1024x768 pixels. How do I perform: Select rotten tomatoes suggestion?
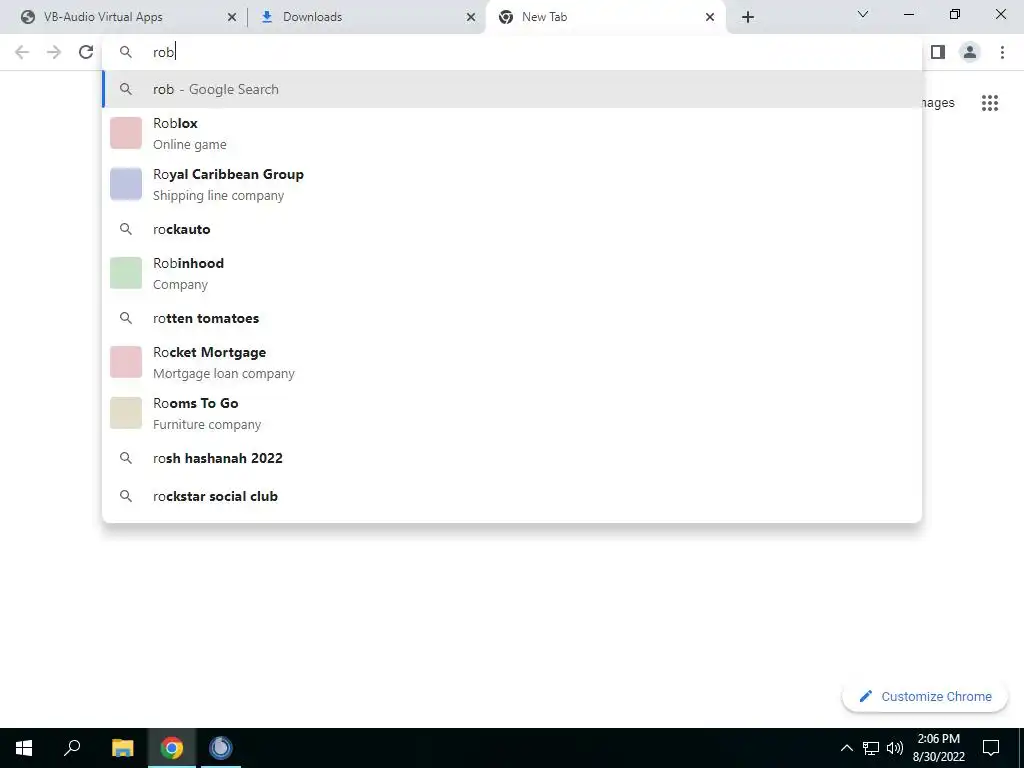tap(512, 318)
